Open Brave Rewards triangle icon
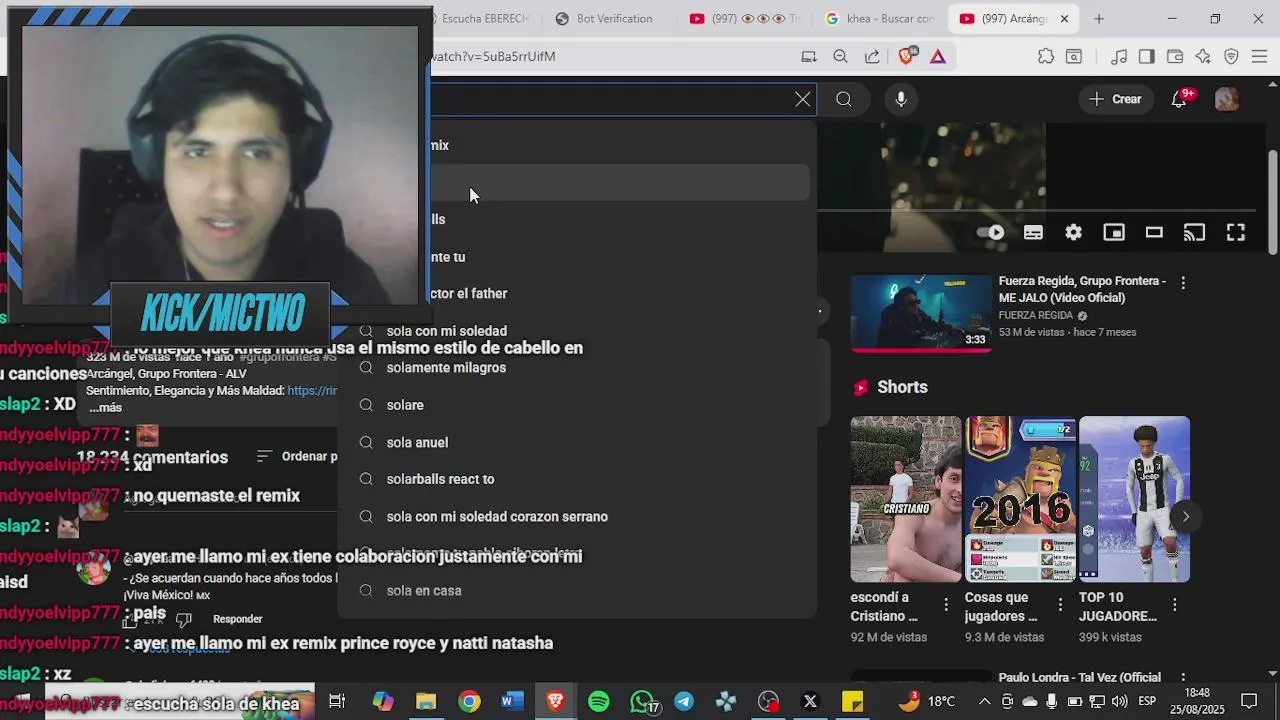1280x720 pixels. pyautogui.click(x=938, y=56)
